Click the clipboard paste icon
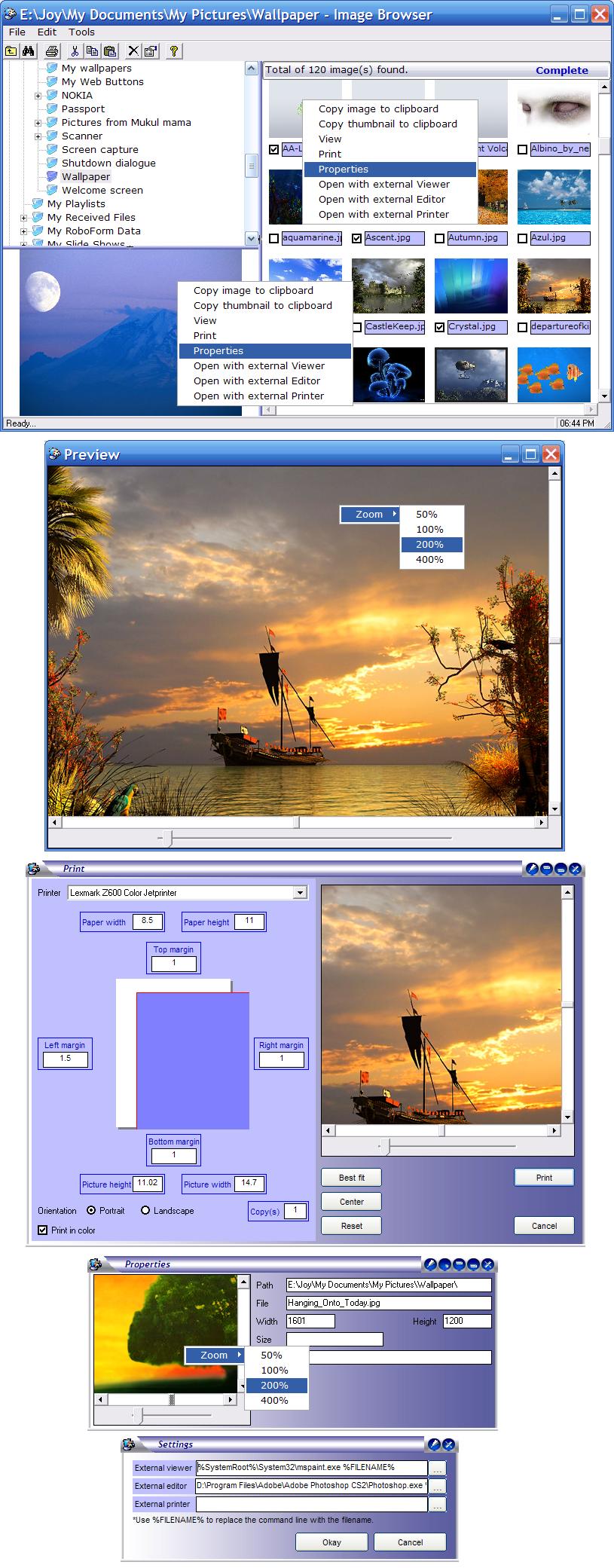The height and width of the screenshot is (1568, 614). click(x=110, y=51)
